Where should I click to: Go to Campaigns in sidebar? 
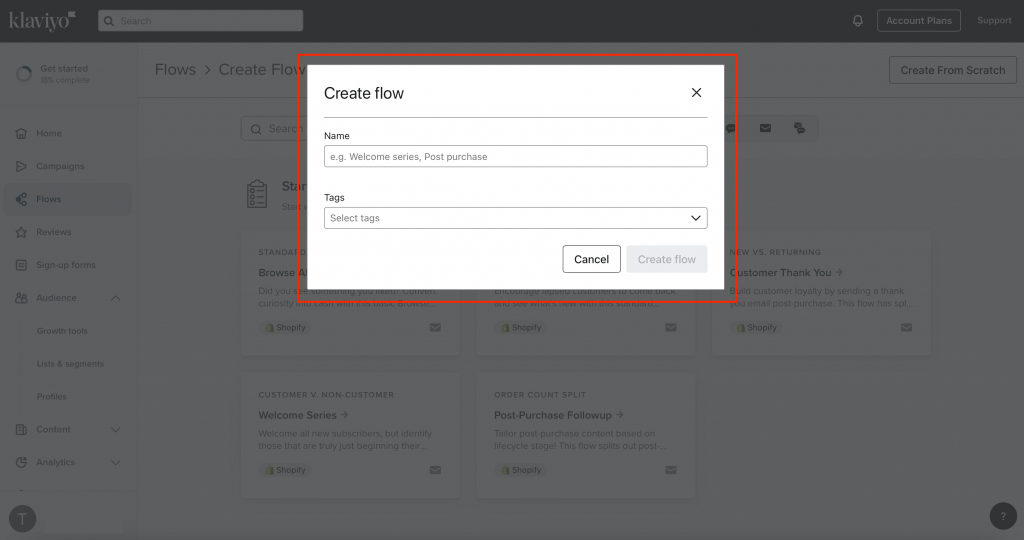(x=60, y=166)
